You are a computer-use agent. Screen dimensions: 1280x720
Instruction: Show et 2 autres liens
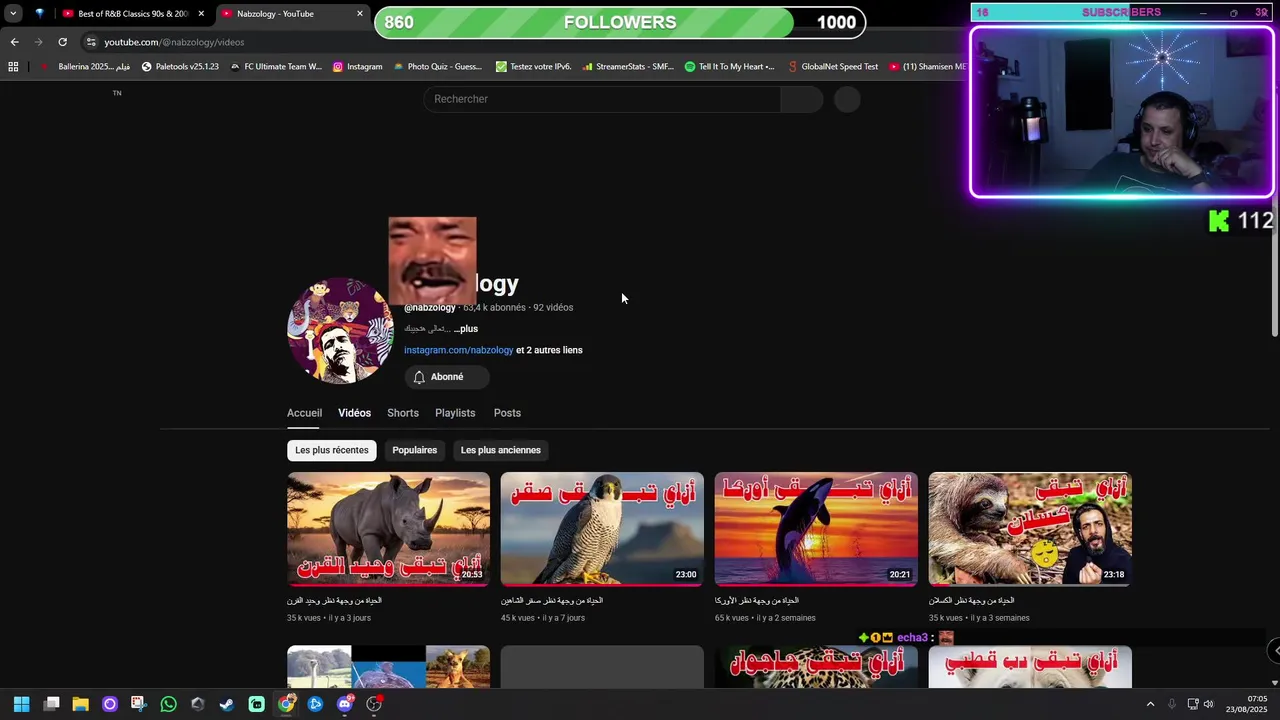click(549, 350)
